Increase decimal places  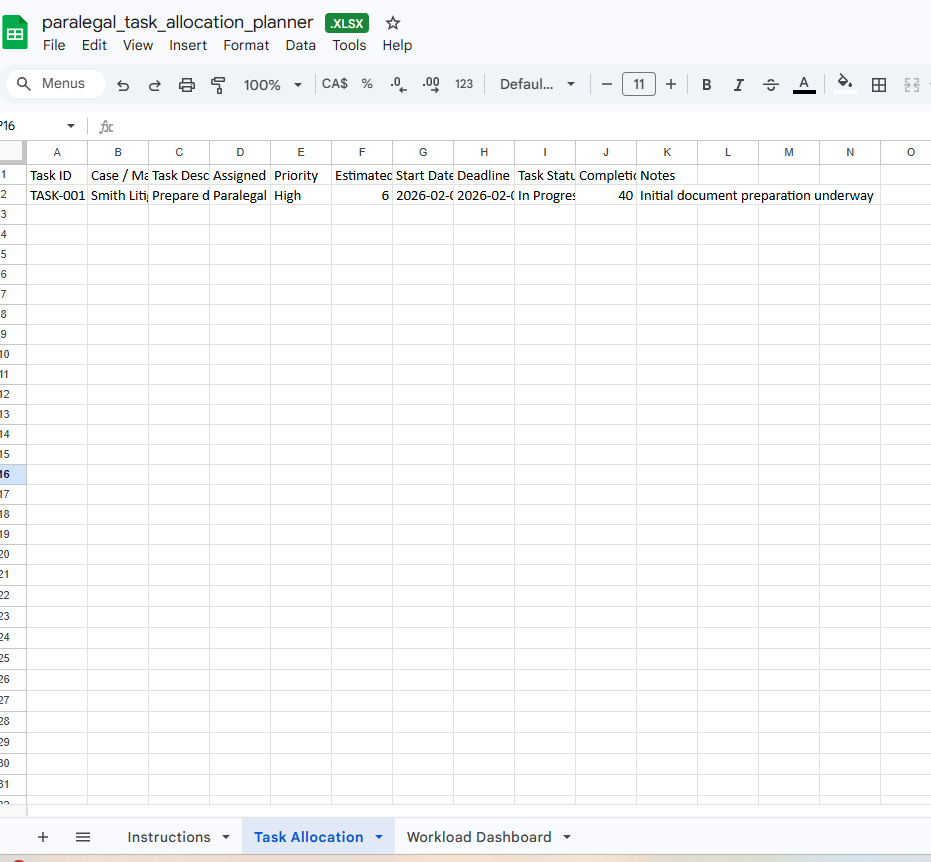(x=430, y=84)
